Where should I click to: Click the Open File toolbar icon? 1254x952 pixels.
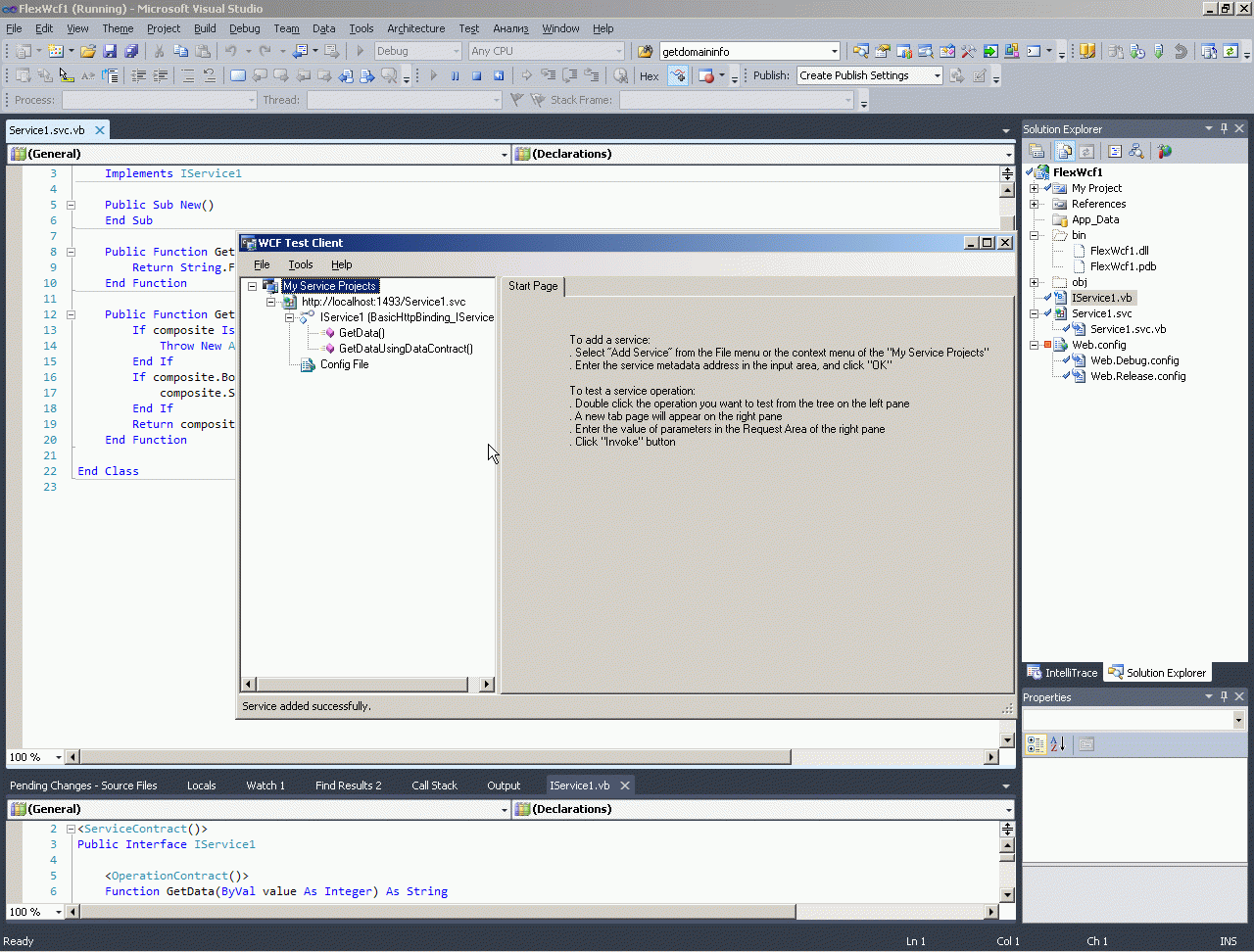coord(88,51)
